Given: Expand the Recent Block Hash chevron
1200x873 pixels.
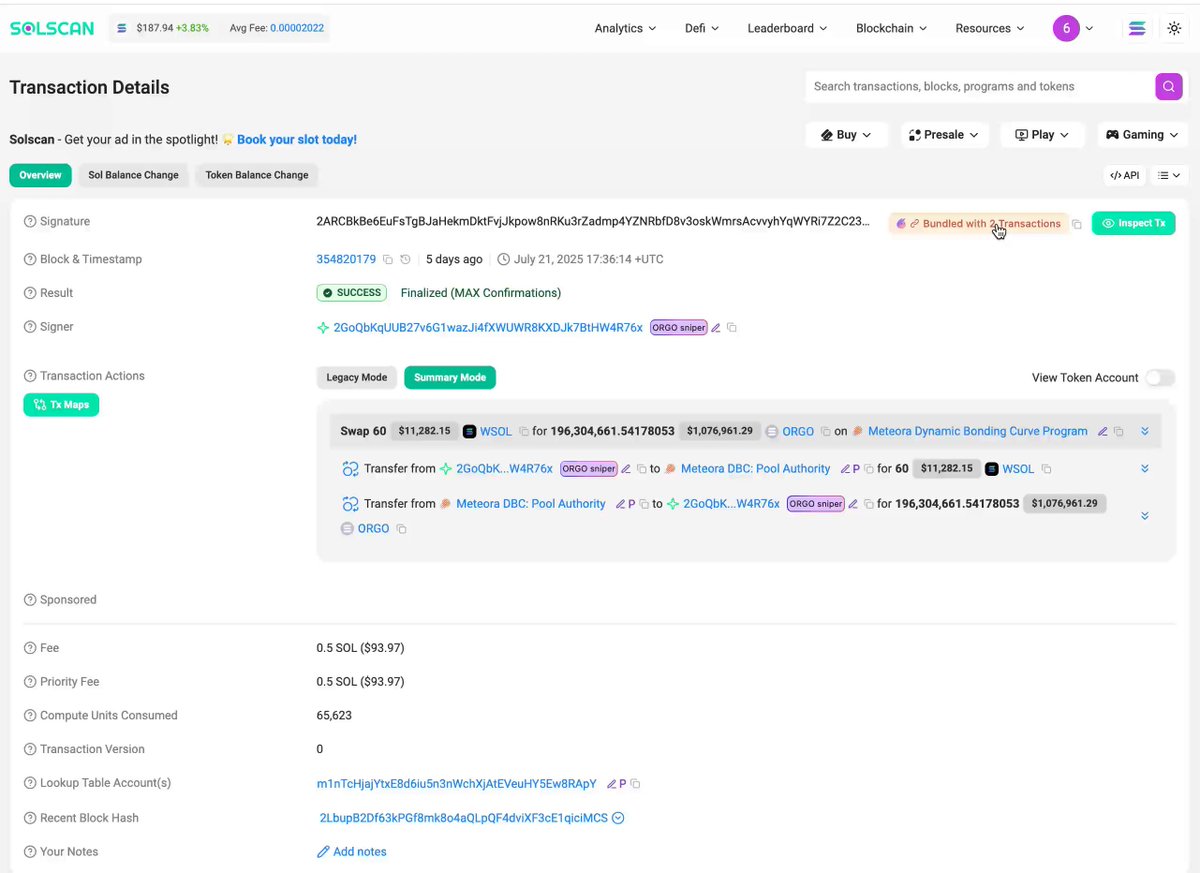Looking at the screenshot, I should point(618,818).
